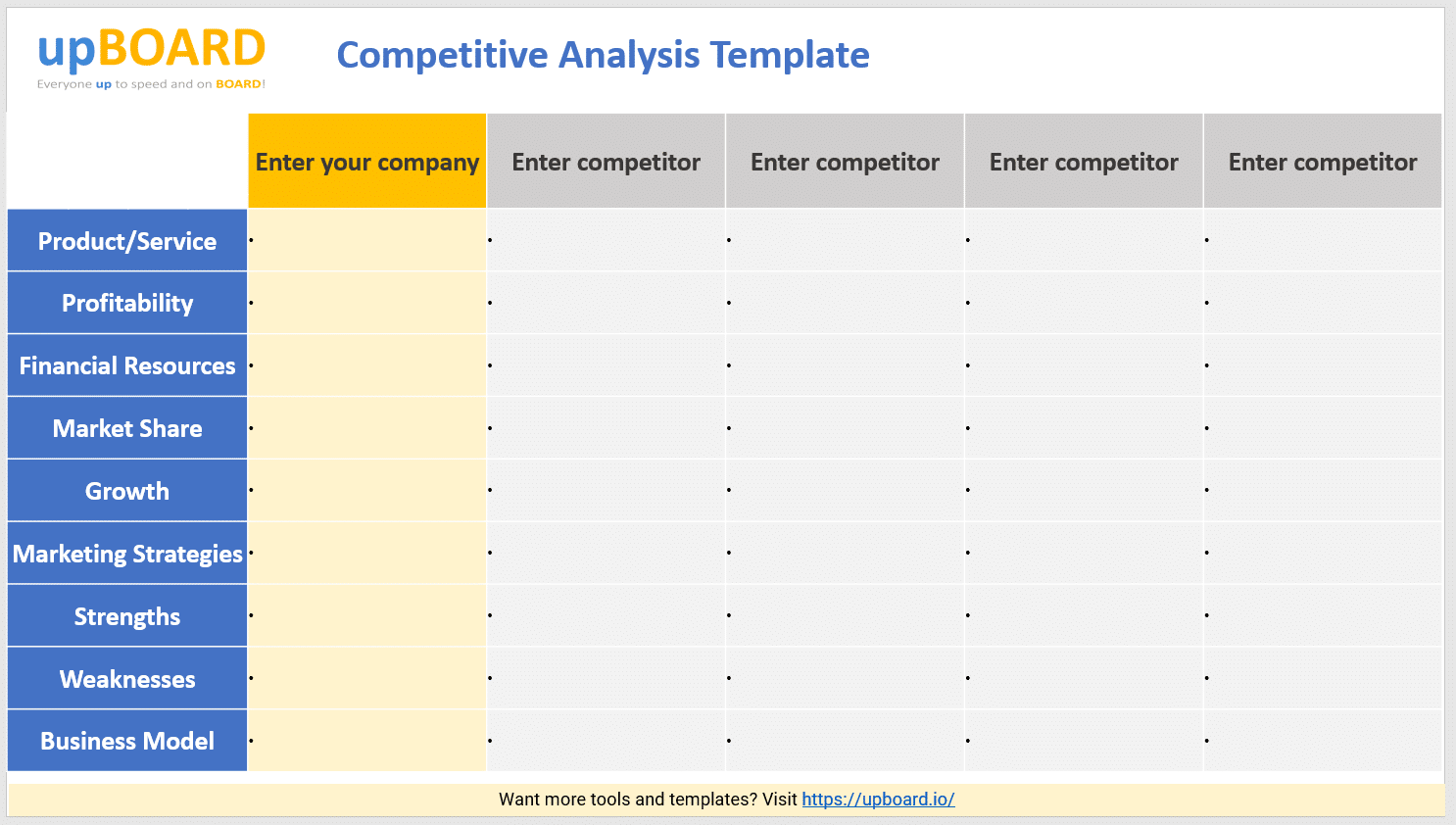The width and height of the screenshot is (1456, 825).
Task: Click the Weaknesses row label
Action: point(127,679)
